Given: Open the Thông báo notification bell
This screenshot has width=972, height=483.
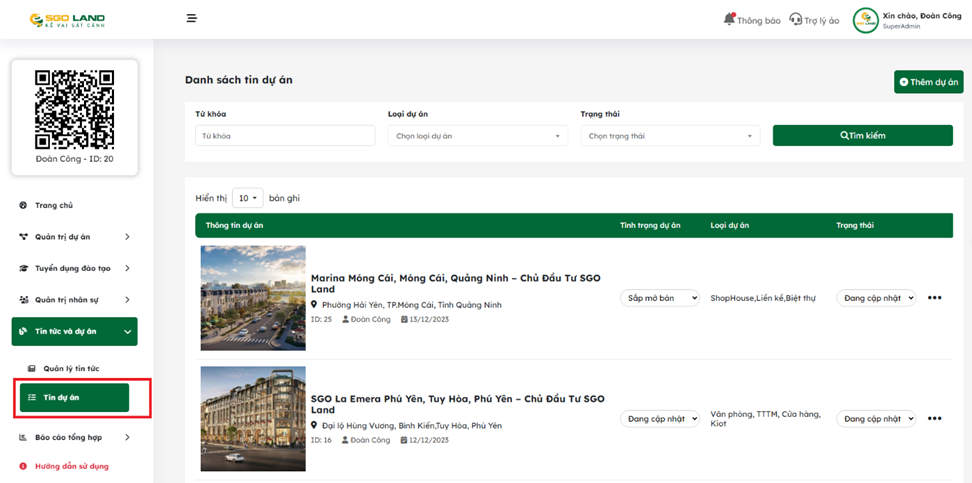Looking at the screenshot, I should point(729,19).
